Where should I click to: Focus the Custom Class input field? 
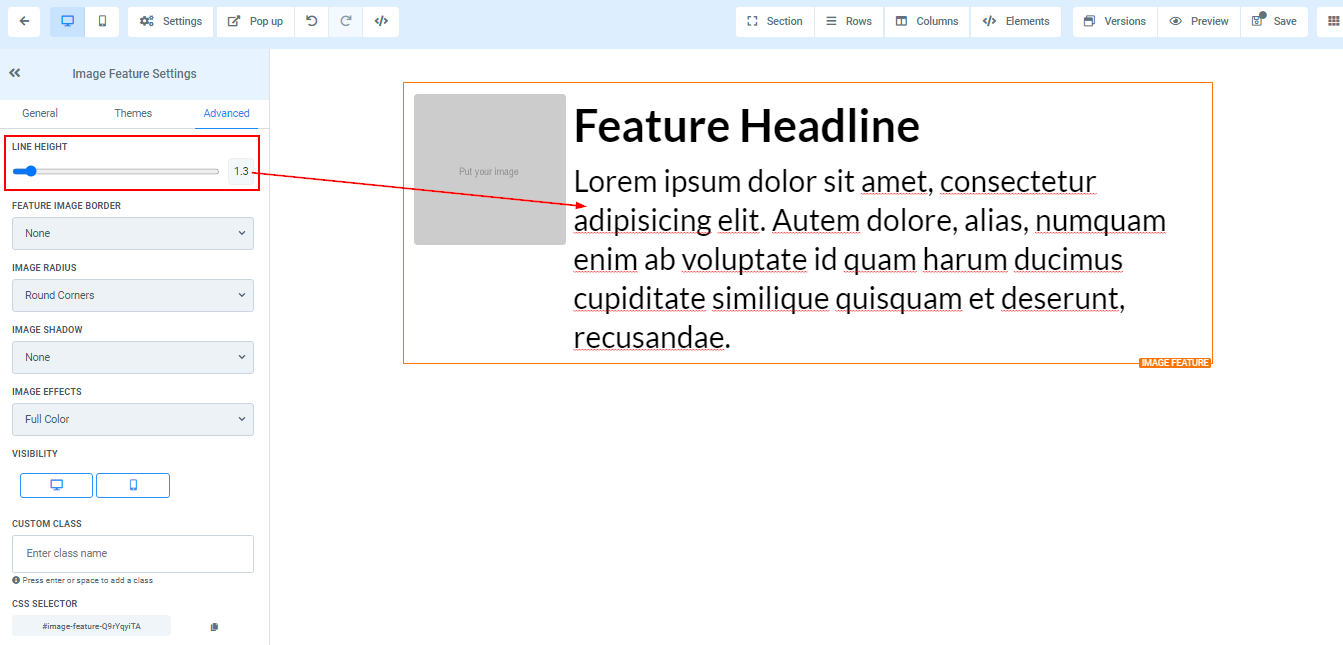click(x=133, y=553)
